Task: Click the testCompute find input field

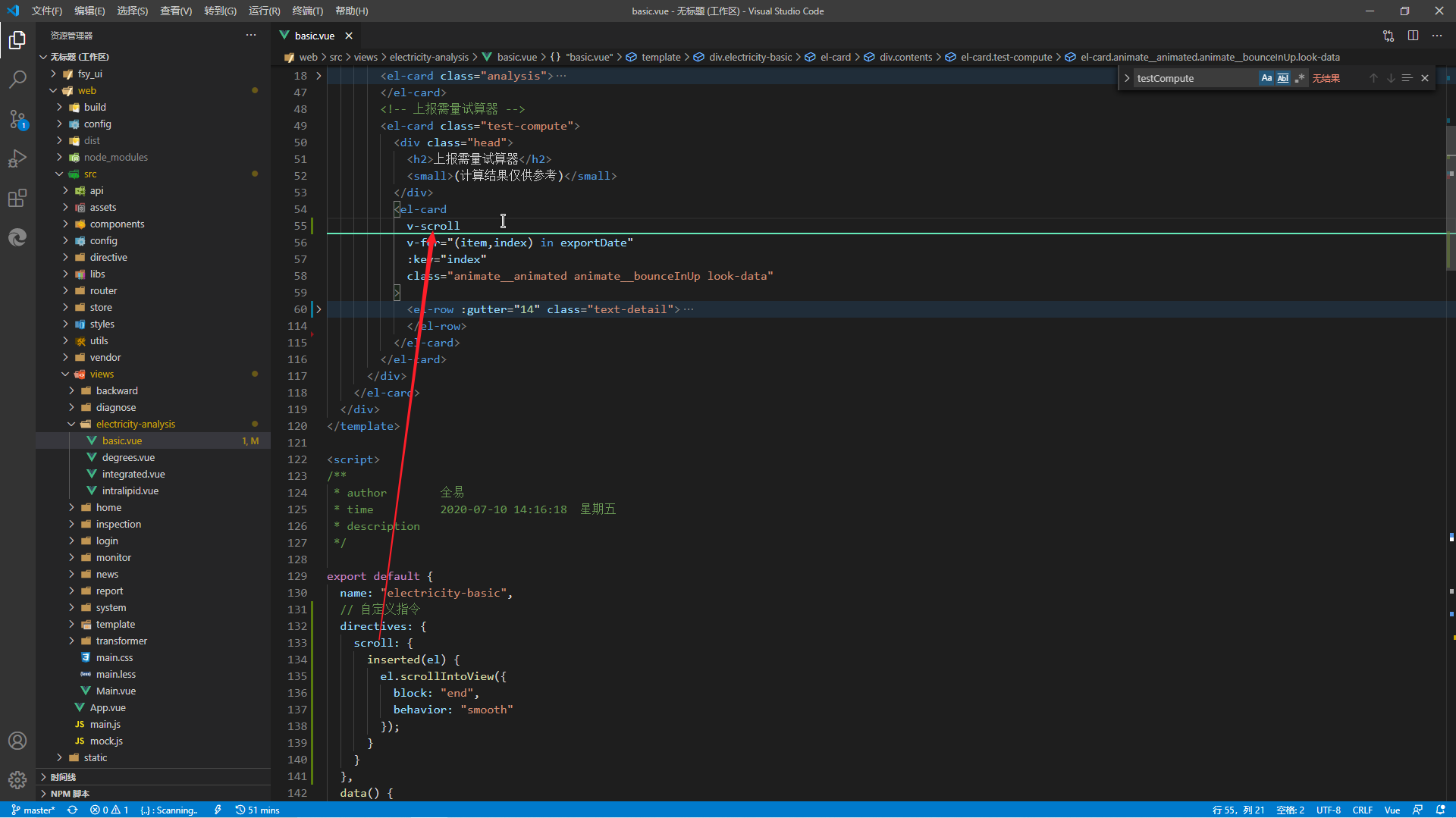Action: [1195, 78]
